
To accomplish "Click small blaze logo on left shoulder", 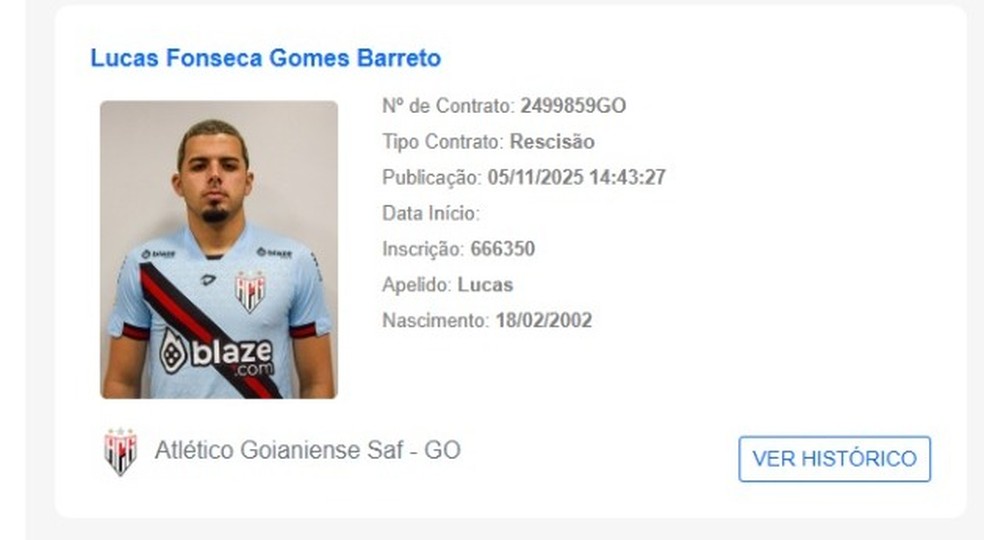I will (158, 254).
